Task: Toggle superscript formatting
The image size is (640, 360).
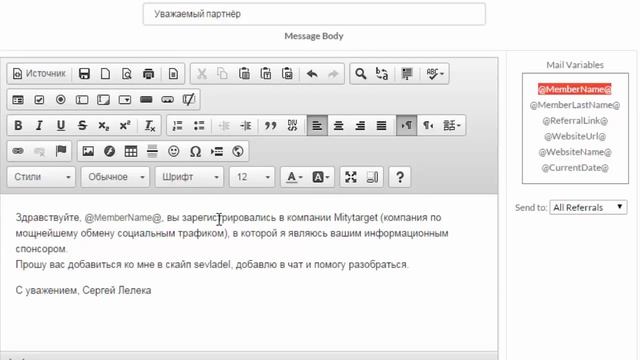Action: point(125,126)
